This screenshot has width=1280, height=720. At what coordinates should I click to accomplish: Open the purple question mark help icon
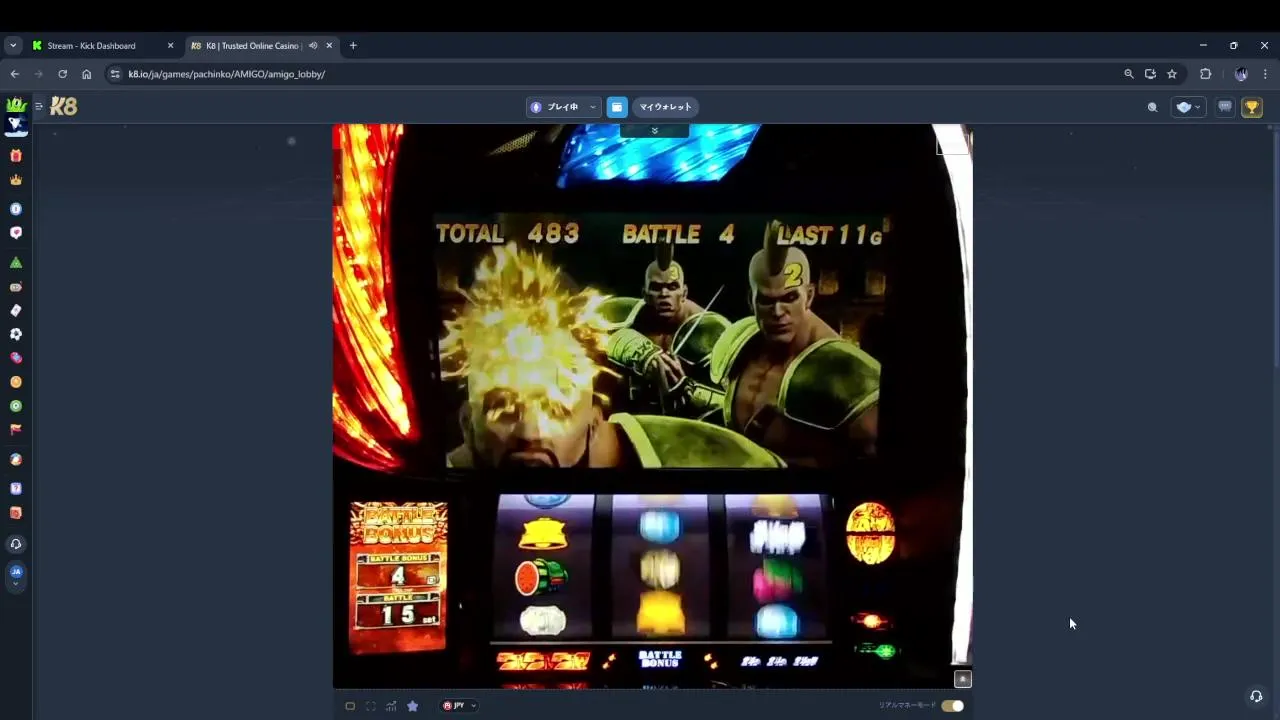(x=16, y=489)
